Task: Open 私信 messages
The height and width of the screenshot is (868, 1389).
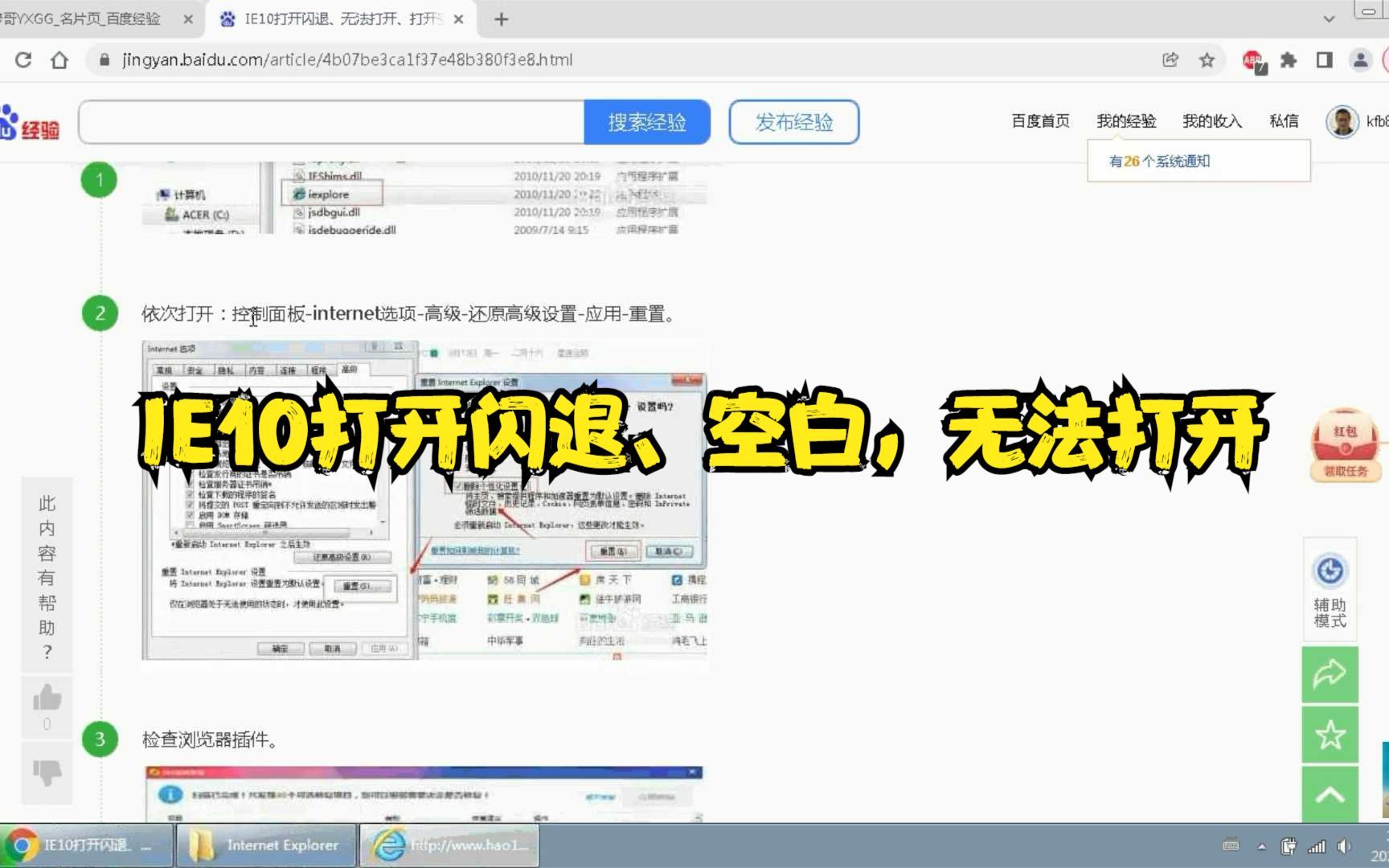Action: point(1284,121)
